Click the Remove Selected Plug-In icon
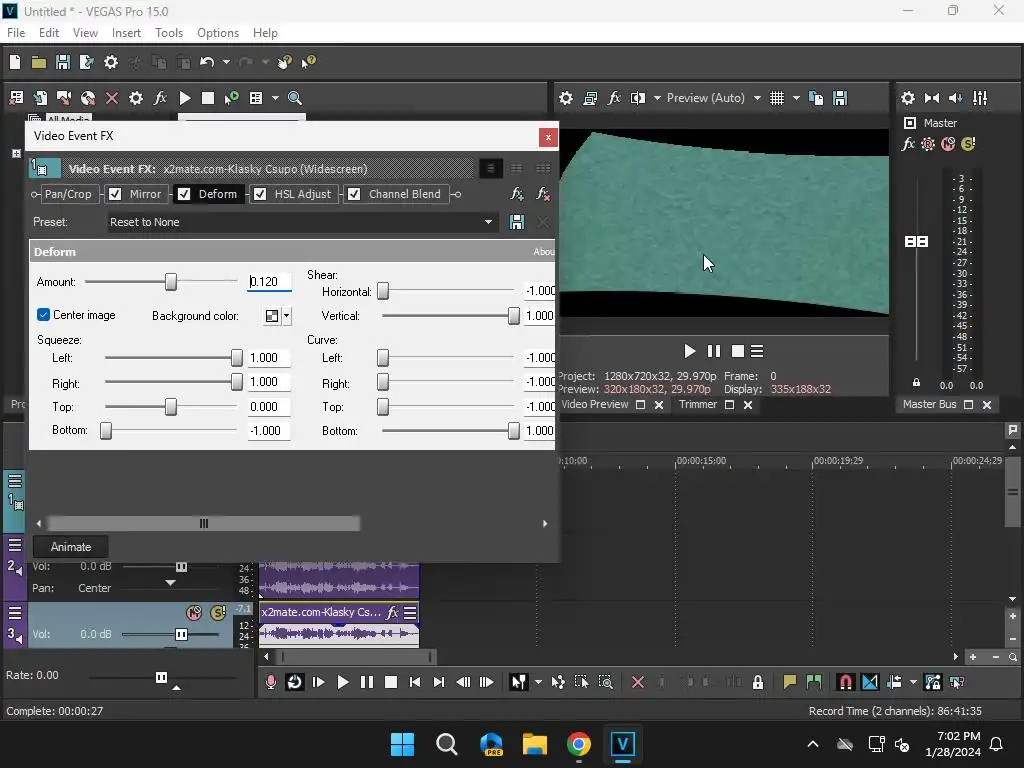The height and width of the screenshot is (768, 1024). click(x=543, y=194)
